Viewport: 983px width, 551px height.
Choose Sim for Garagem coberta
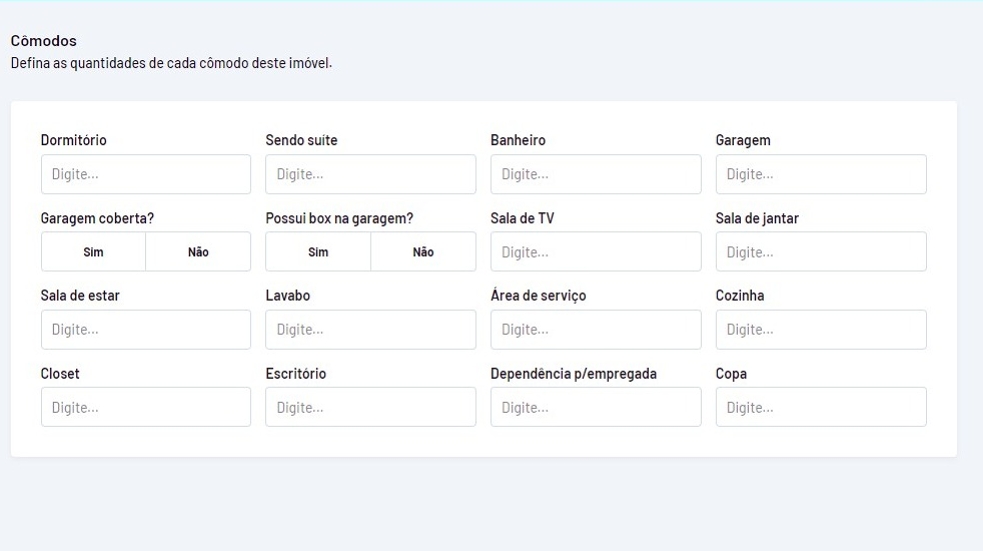click(x=93, y=252)
